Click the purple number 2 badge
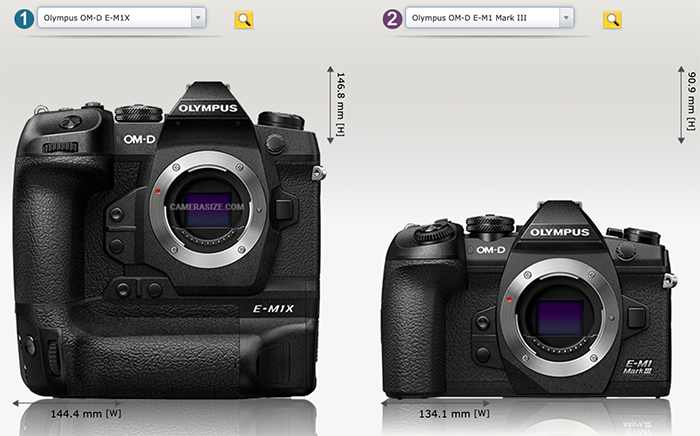700x436 pixels. pos(392,18)
